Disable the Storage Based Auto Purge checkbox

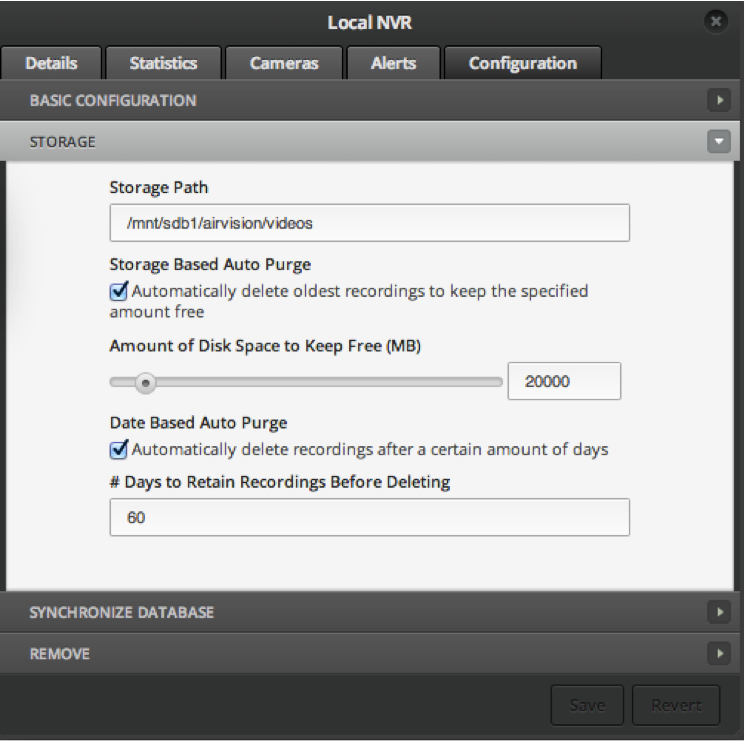(119, 291)
